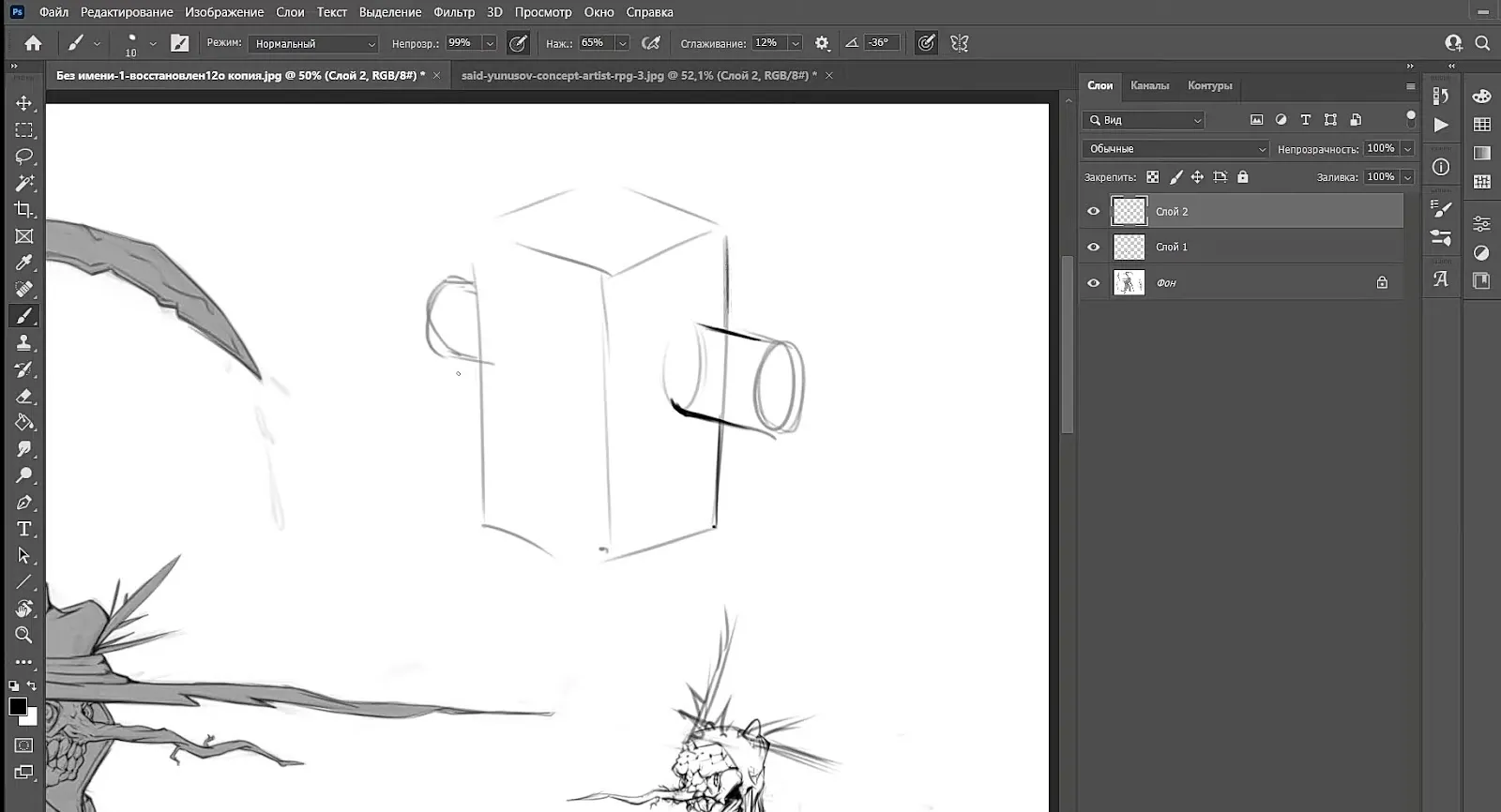Switch to said-yunusov-concept-artist-rpg-3.jpg document tab
This screenshot has height=812, width=1501.
pyautogui.click(x=639, y=75)
